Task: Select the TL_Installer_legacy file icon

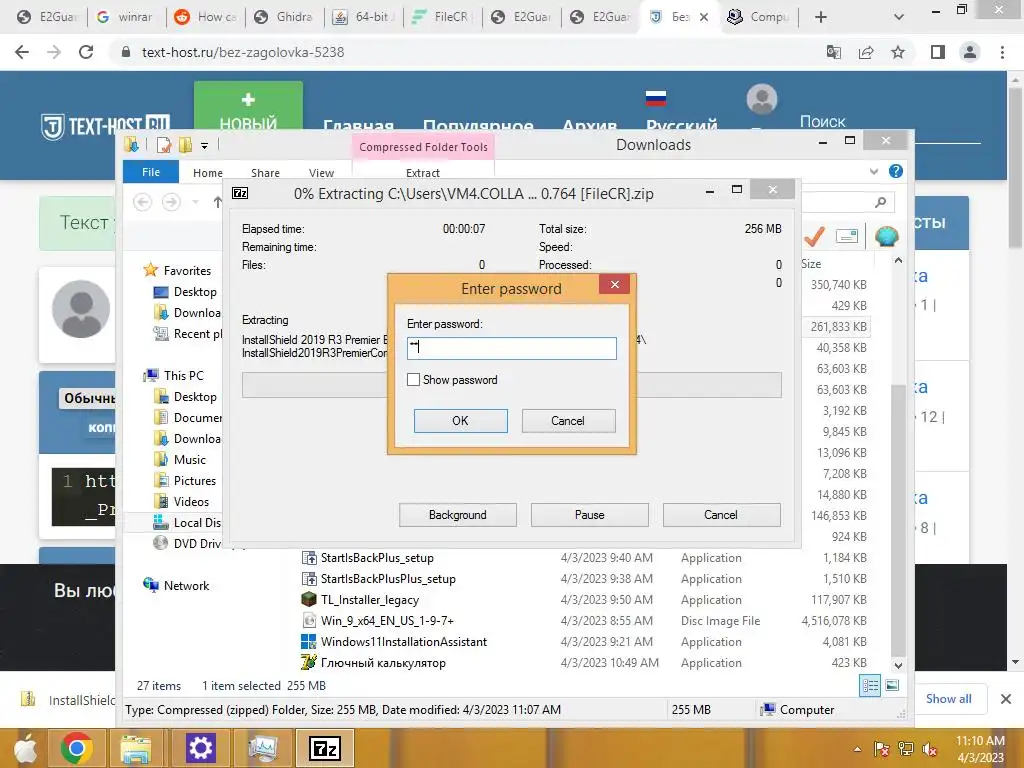Action: tap(309, 600)
